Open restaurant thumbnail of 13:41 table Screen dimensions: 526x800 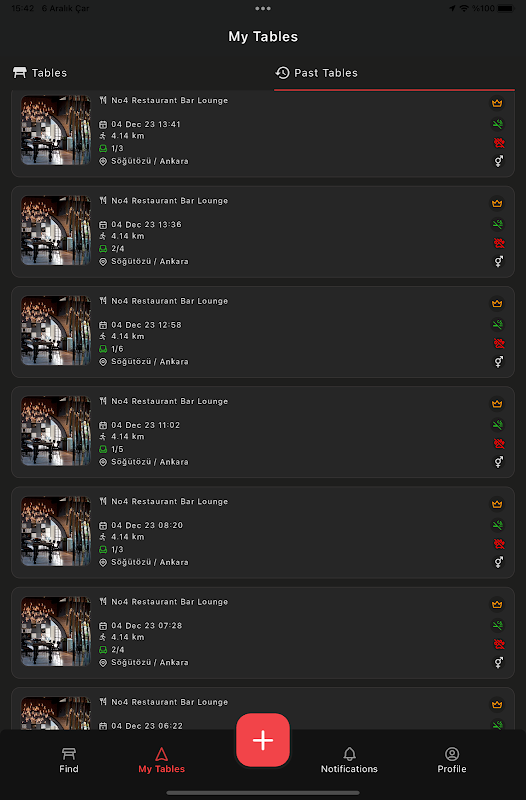pyautogui.click(x=56, y=130)
